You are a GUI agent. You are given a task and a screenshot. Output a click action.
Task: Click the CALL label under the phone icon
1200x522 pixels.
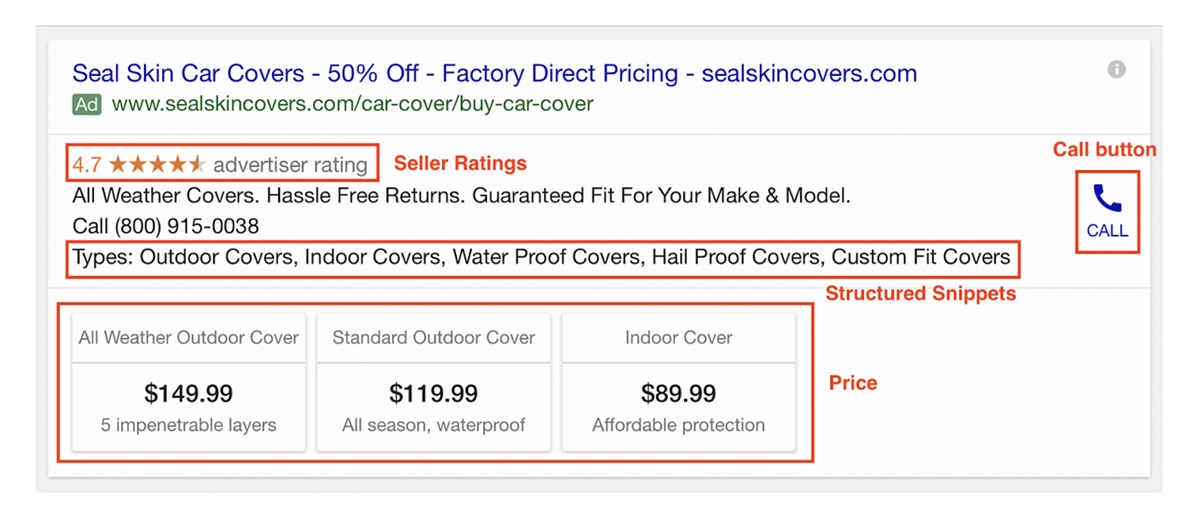(x=1107, y=230)
